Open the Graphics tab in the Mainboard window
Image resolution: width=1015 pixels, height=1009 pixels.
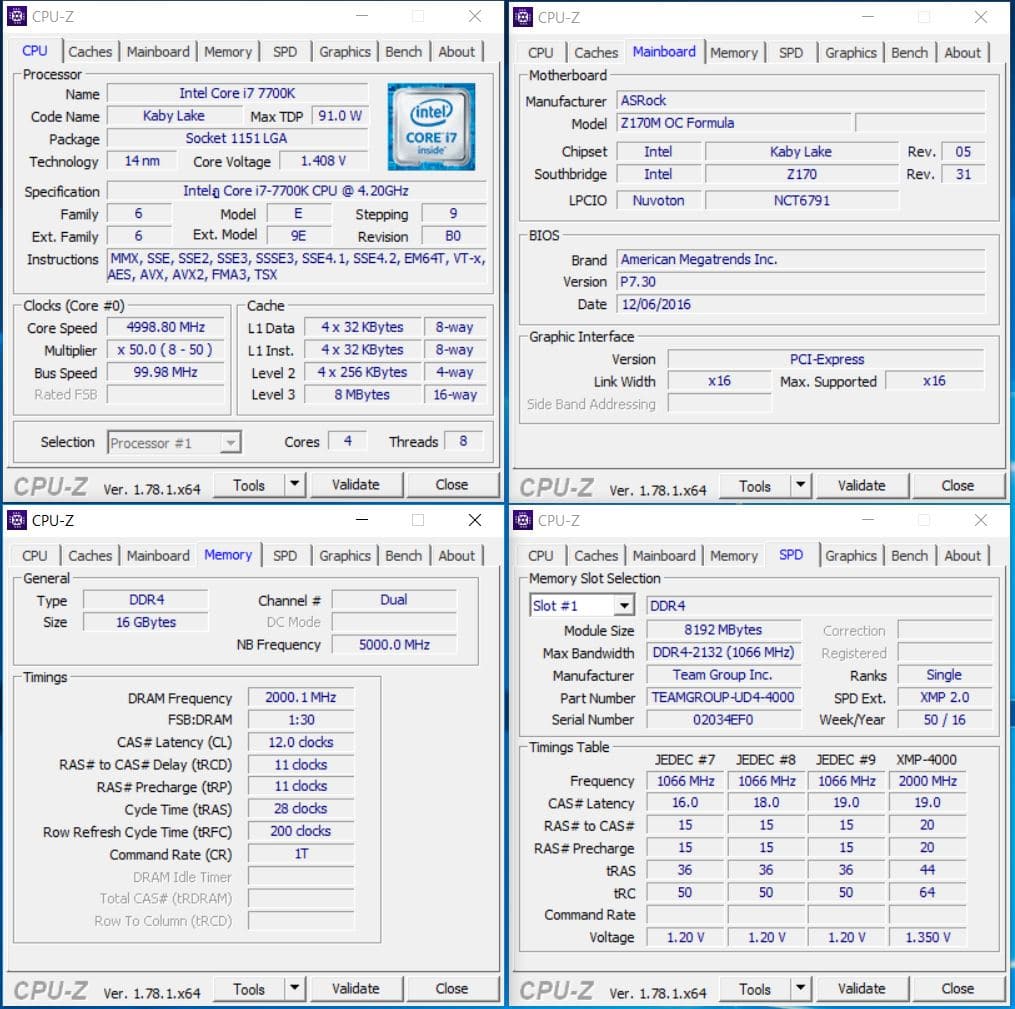pos(851,53)
